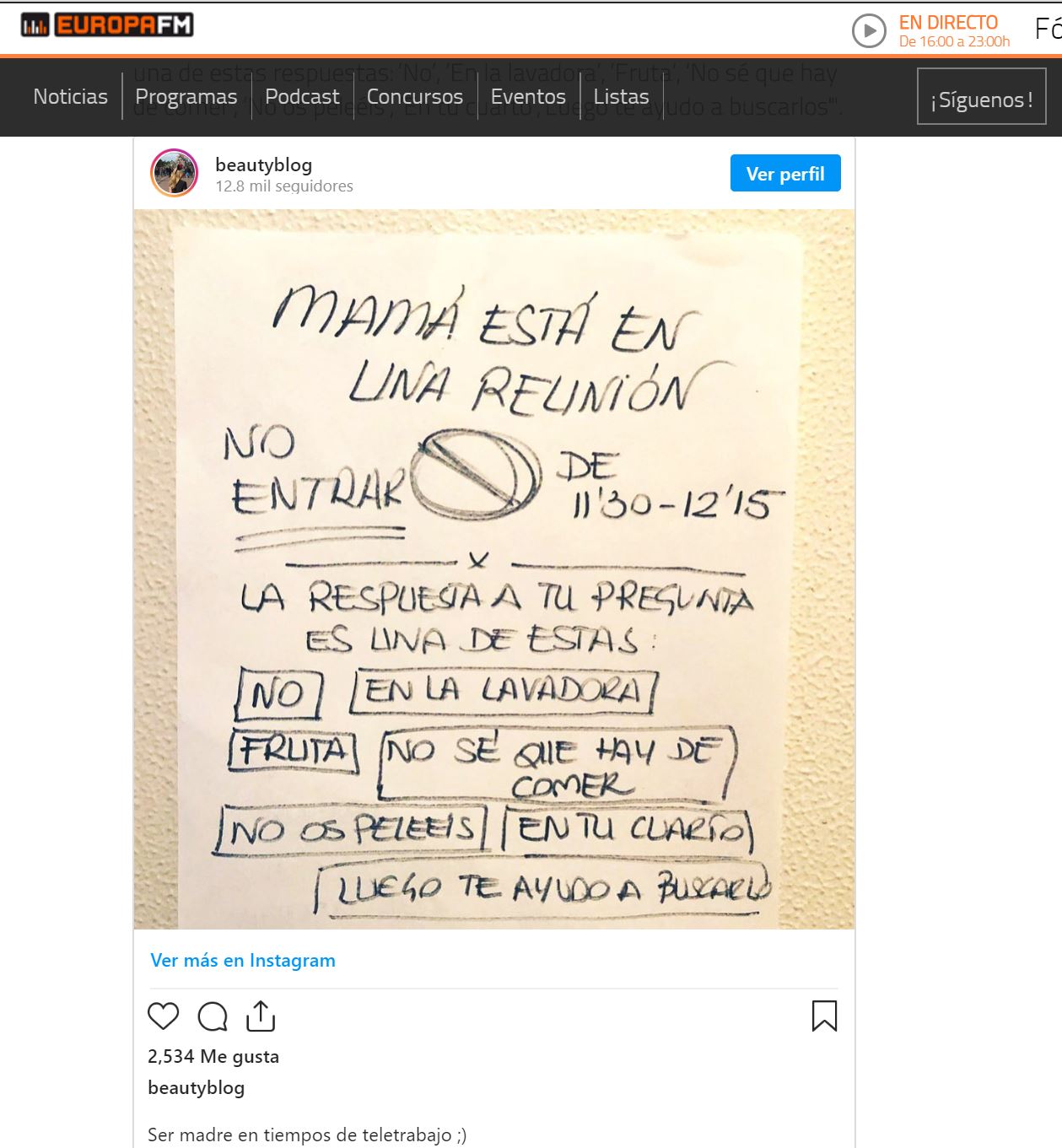Open the Podcast menu item
This screenshot has height=1148, width=1062.
click(x=302, y=97)
